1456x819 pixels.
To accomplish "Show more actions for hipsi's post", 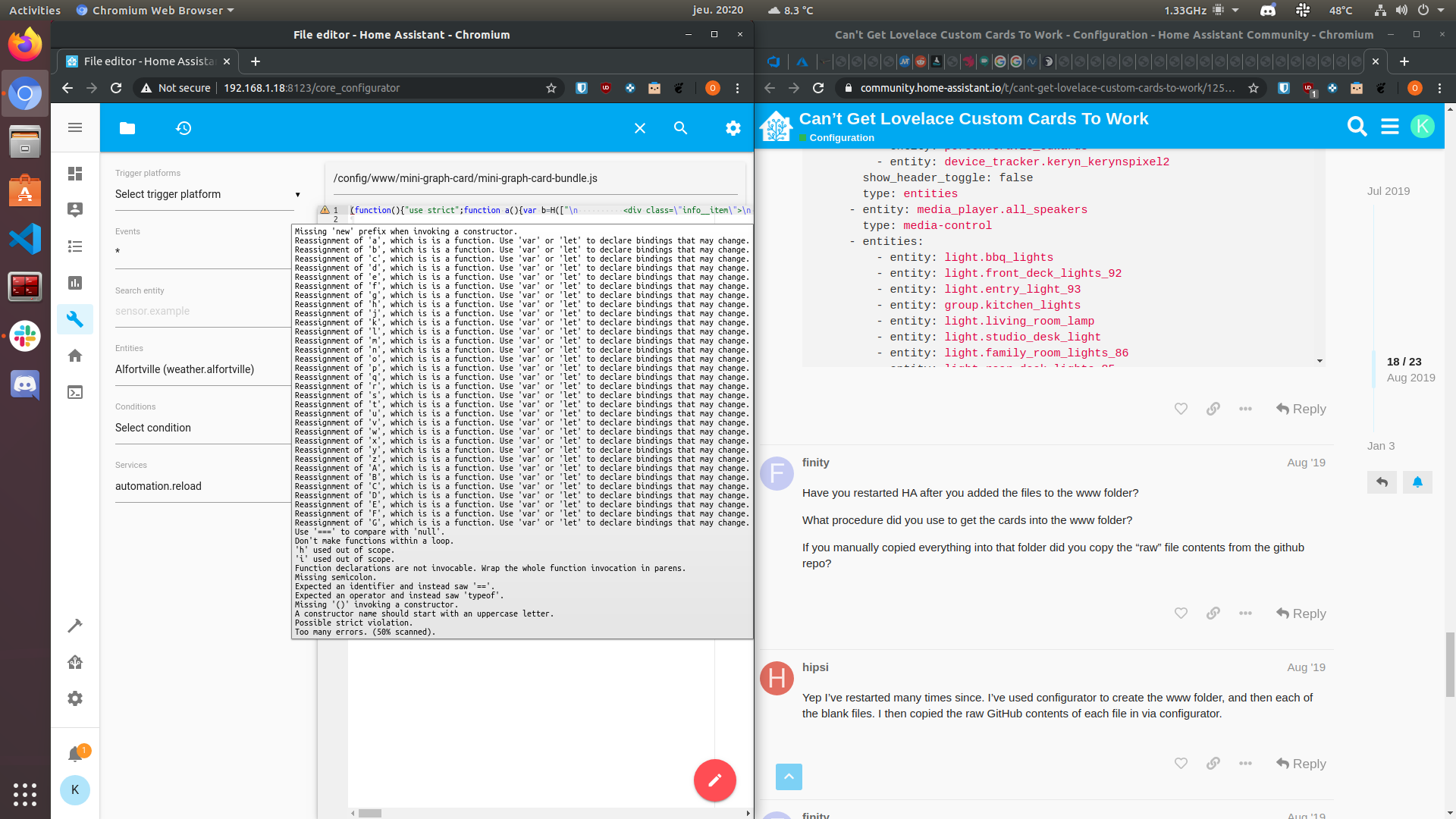I will tap(1245, 764).
